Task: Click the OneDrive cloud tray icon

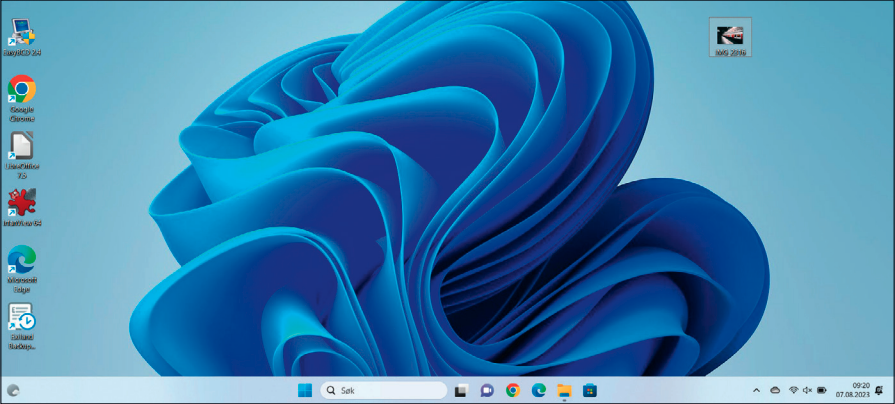Action: 775,390
